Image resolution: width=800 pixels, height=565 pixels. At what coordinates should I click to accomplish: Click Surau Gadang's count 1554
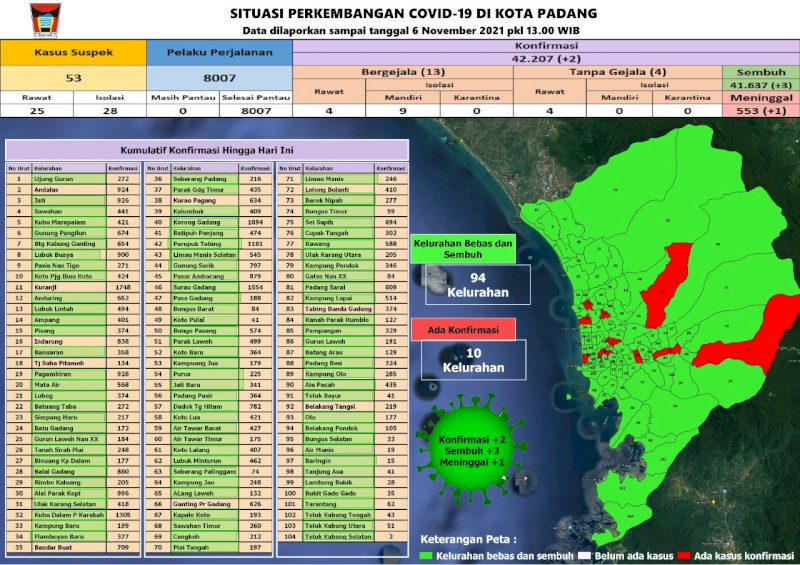tap(255, 287)
